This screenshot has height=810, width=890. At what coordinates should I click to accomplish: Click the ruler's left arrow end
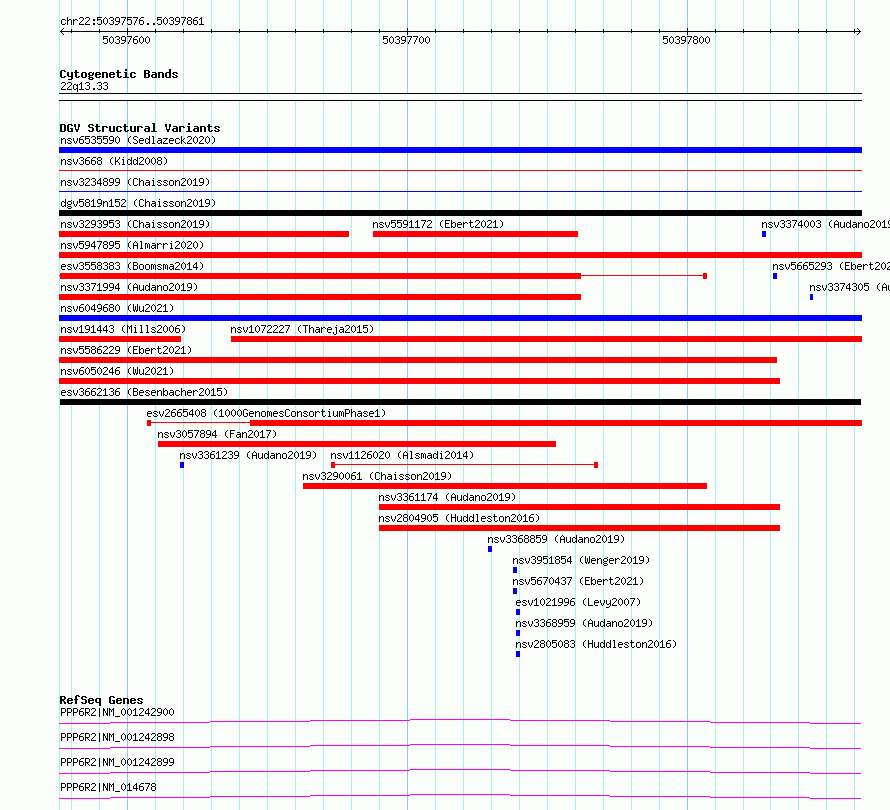point(64,32)
